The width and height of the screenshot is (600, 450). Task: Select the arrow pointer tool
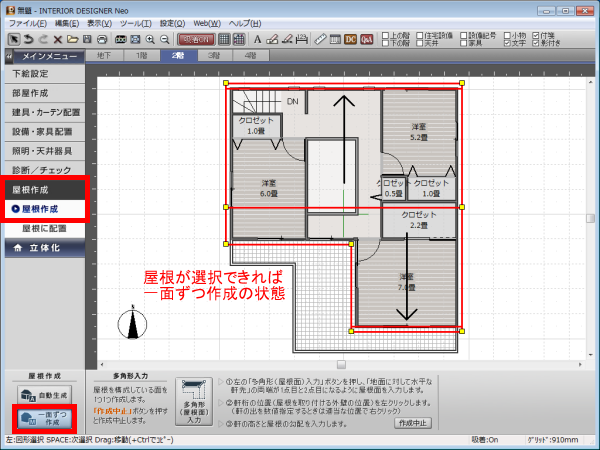point(13,39)
